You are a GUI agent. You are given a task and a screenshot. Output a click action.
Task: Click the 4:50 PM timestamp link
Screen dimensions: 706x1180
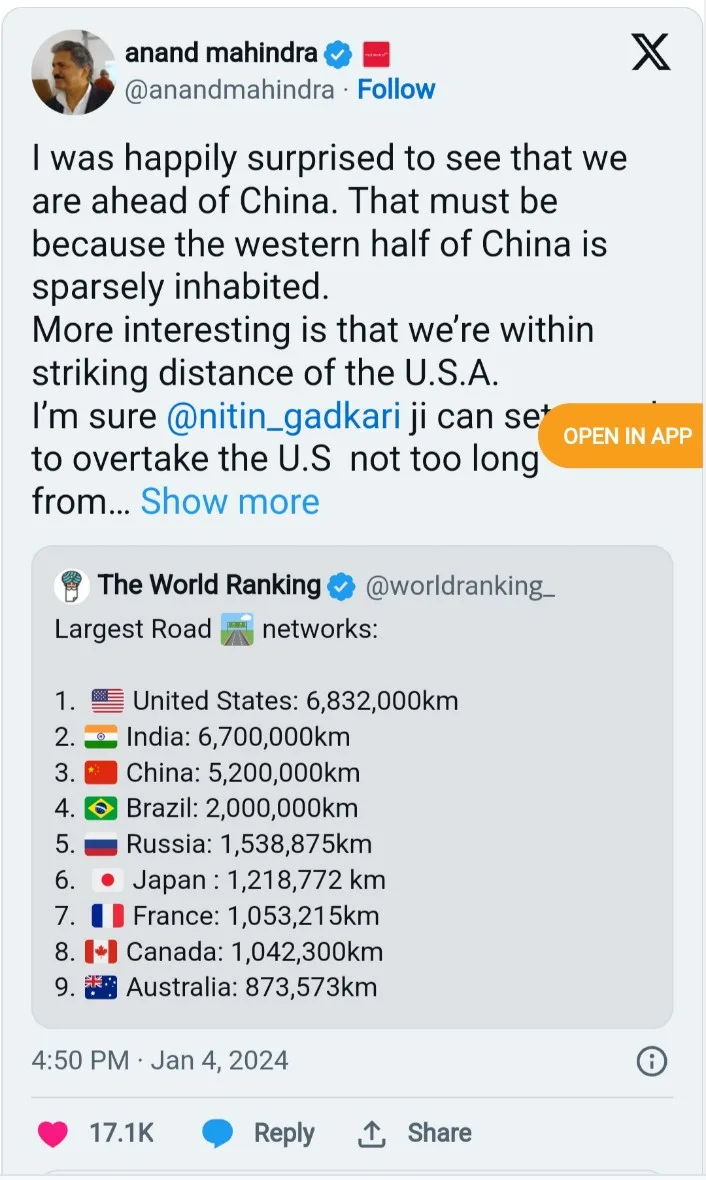click(80, 1060)
